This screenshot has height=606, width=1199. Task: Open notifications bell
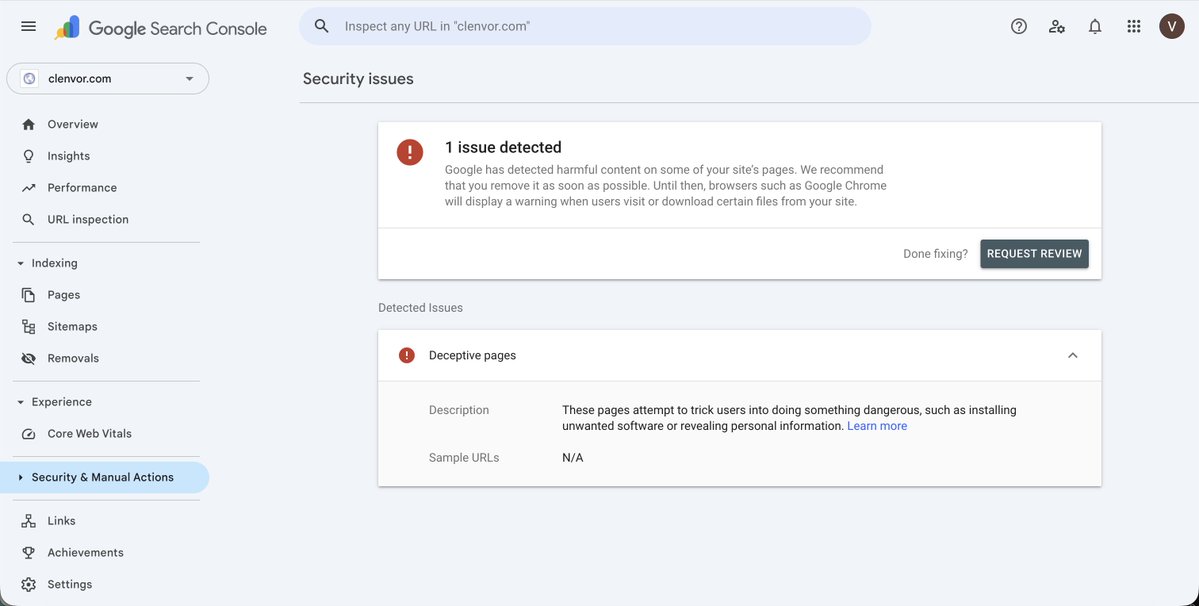click(1095, 26)
